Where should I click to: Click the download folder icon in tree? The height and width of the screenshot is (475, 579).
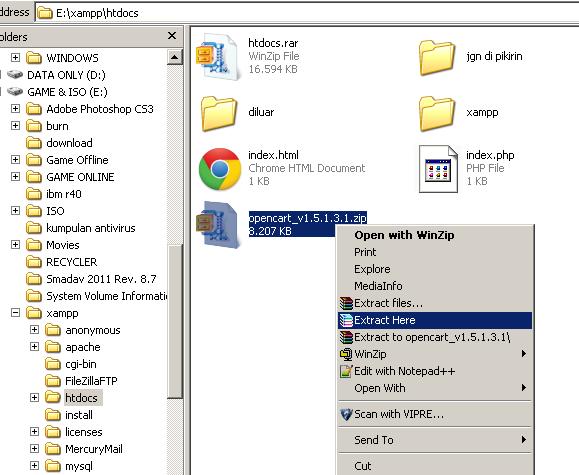point(34,143)
